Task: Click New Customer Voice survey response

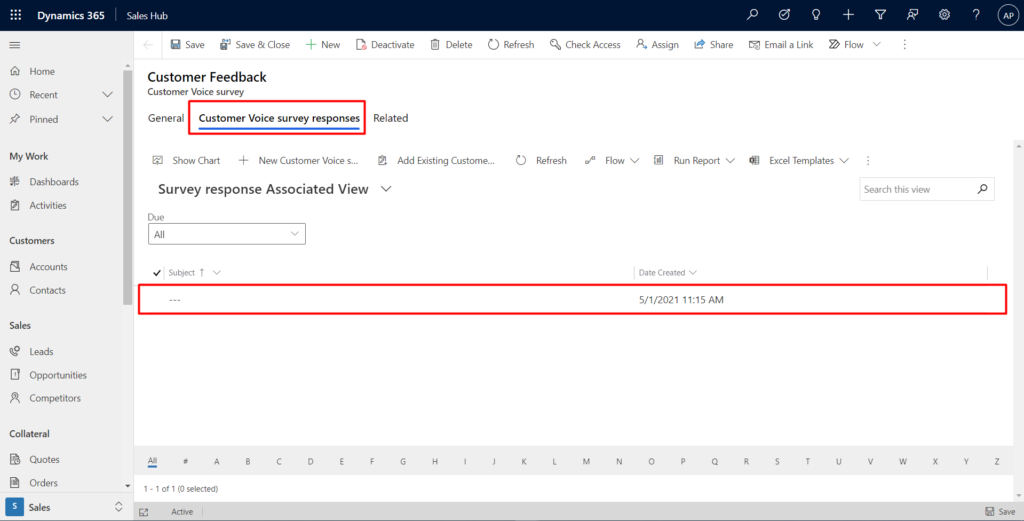Action: (298, 161)
